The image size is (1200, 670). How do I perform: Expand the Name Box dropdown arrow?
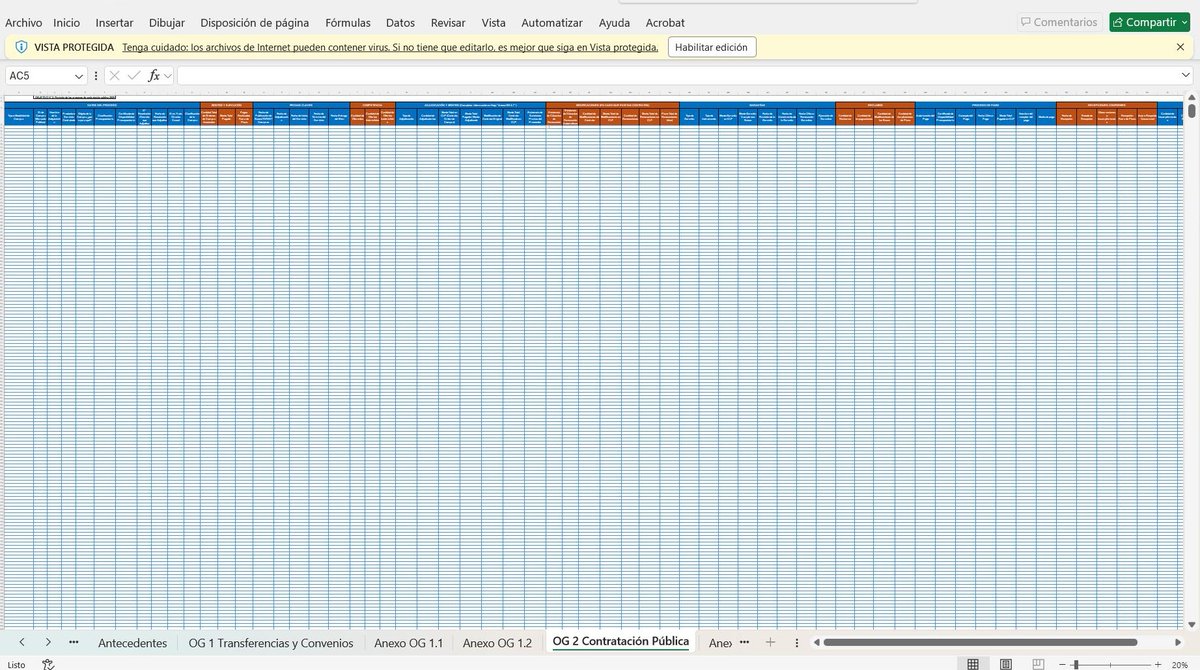(80, 76)
